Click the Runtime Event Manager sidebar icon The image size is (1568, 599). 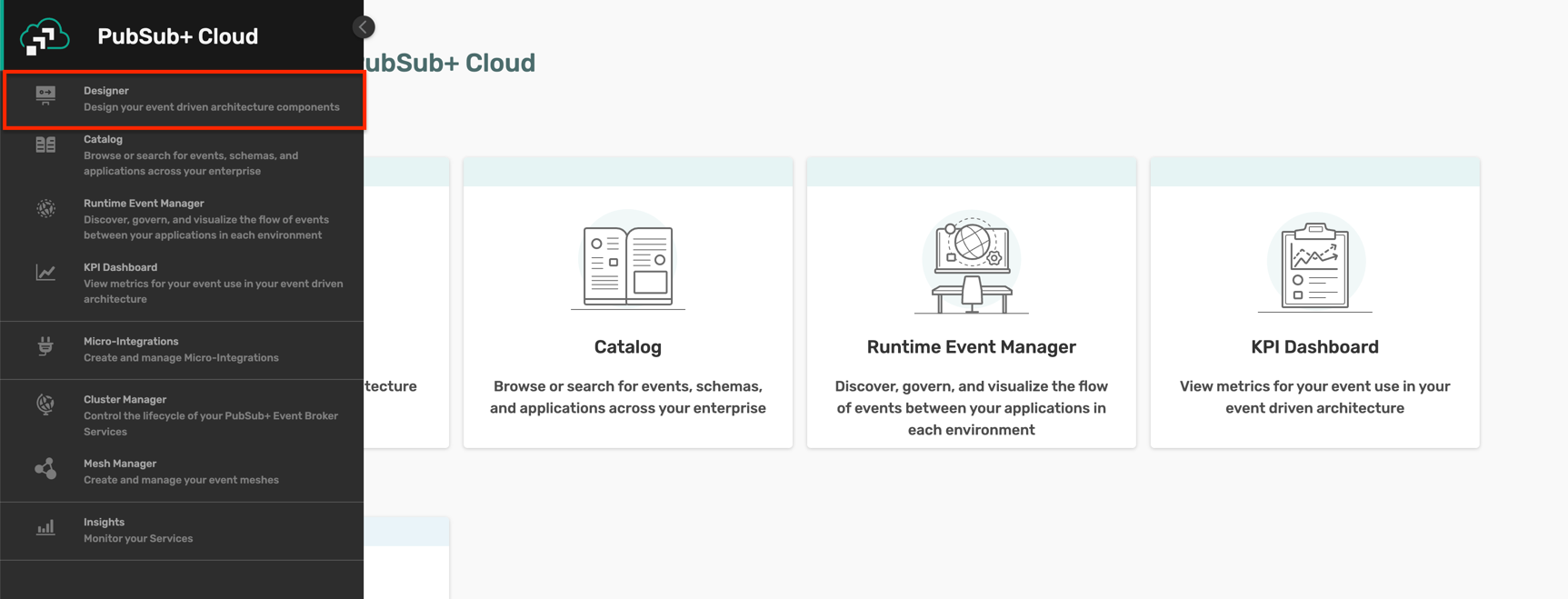pyautogui.click(x=45, y=209)
